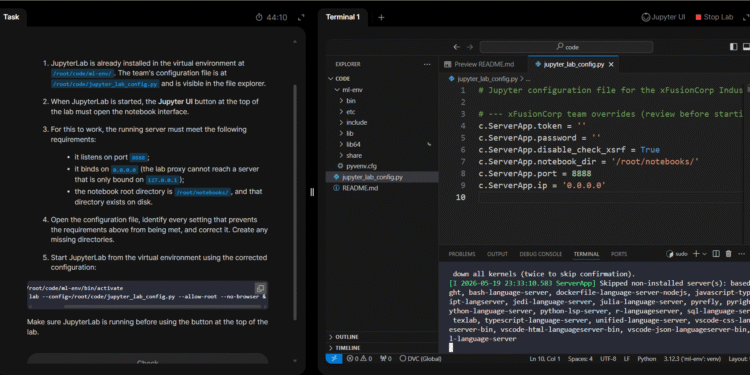Expand the Outline section
This screenshot has width=750, height=375.
347,337
